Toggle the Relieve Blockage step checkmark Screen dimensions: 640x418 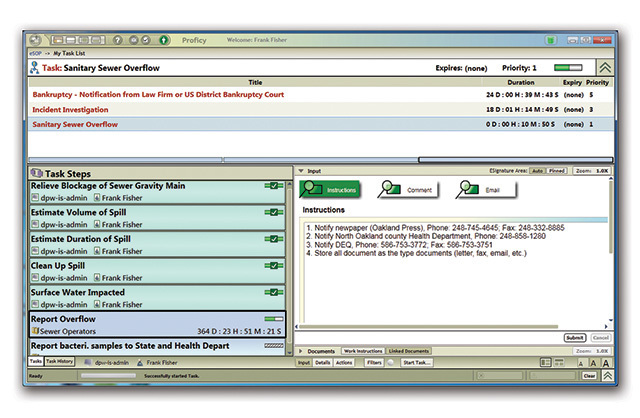271,186
